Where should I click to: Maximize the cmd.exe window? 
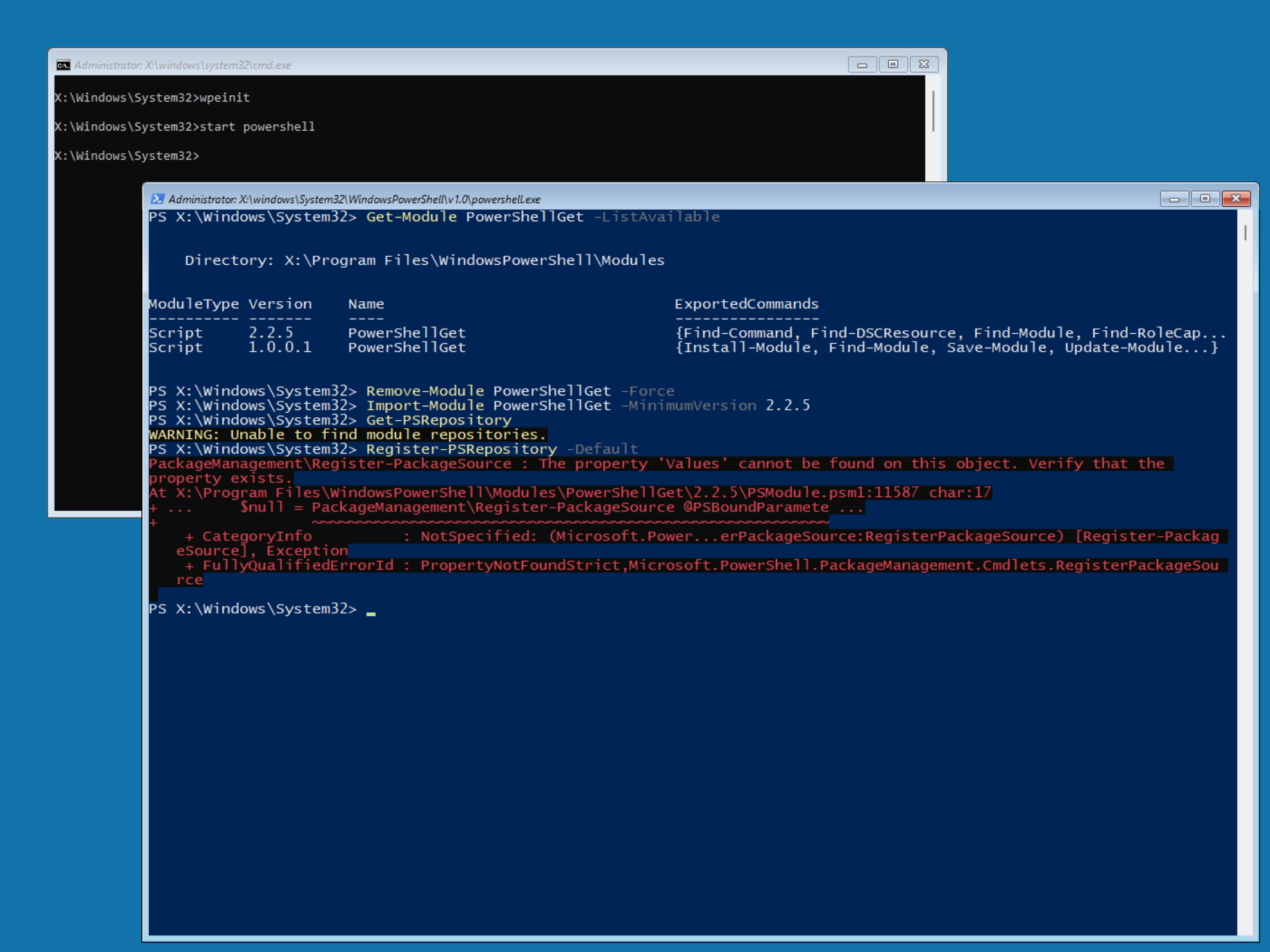tap(893, 65)
